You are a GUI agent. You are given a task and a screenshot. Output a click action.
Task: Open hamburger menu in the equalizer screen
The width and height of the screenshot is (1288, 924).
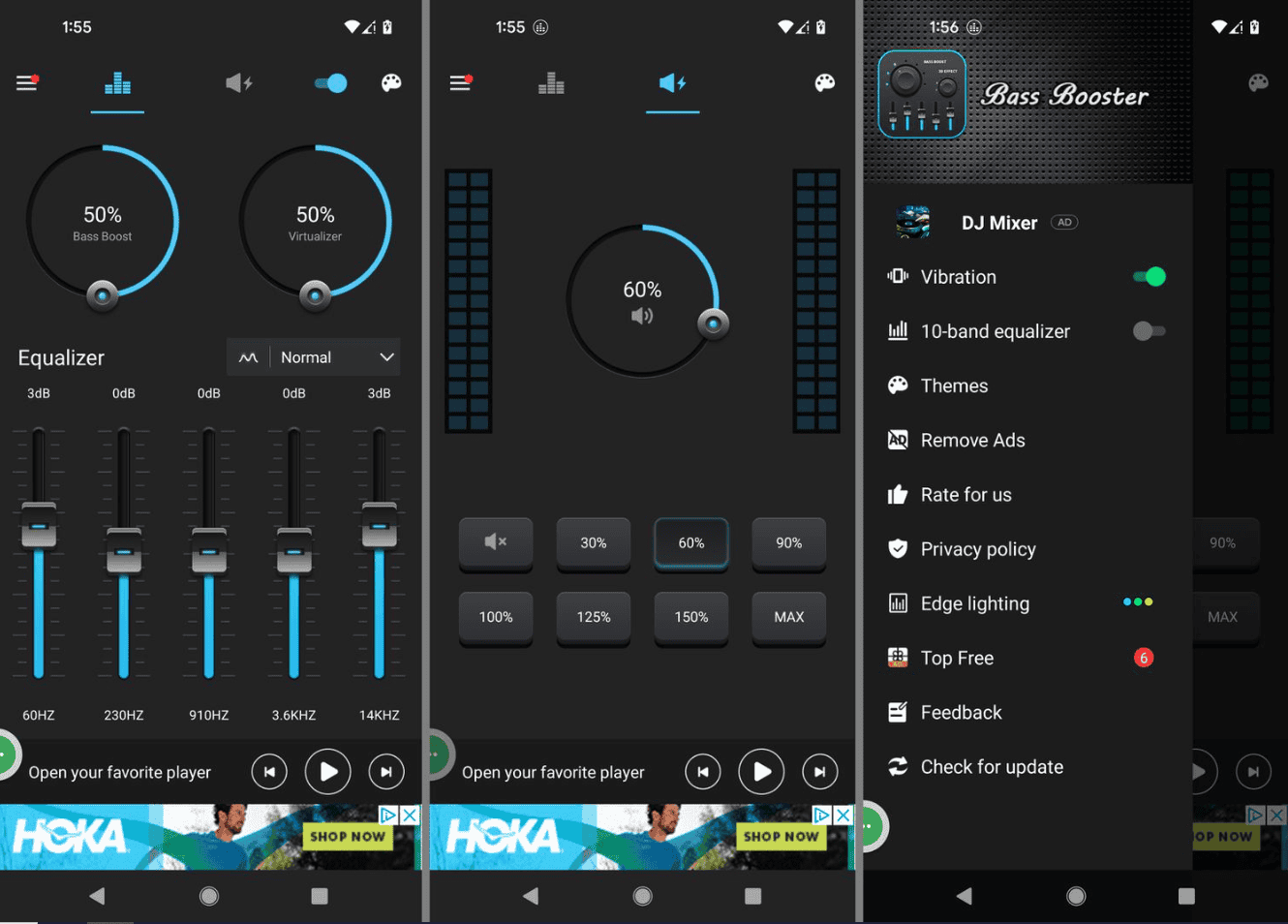click(x=27, y=83)
